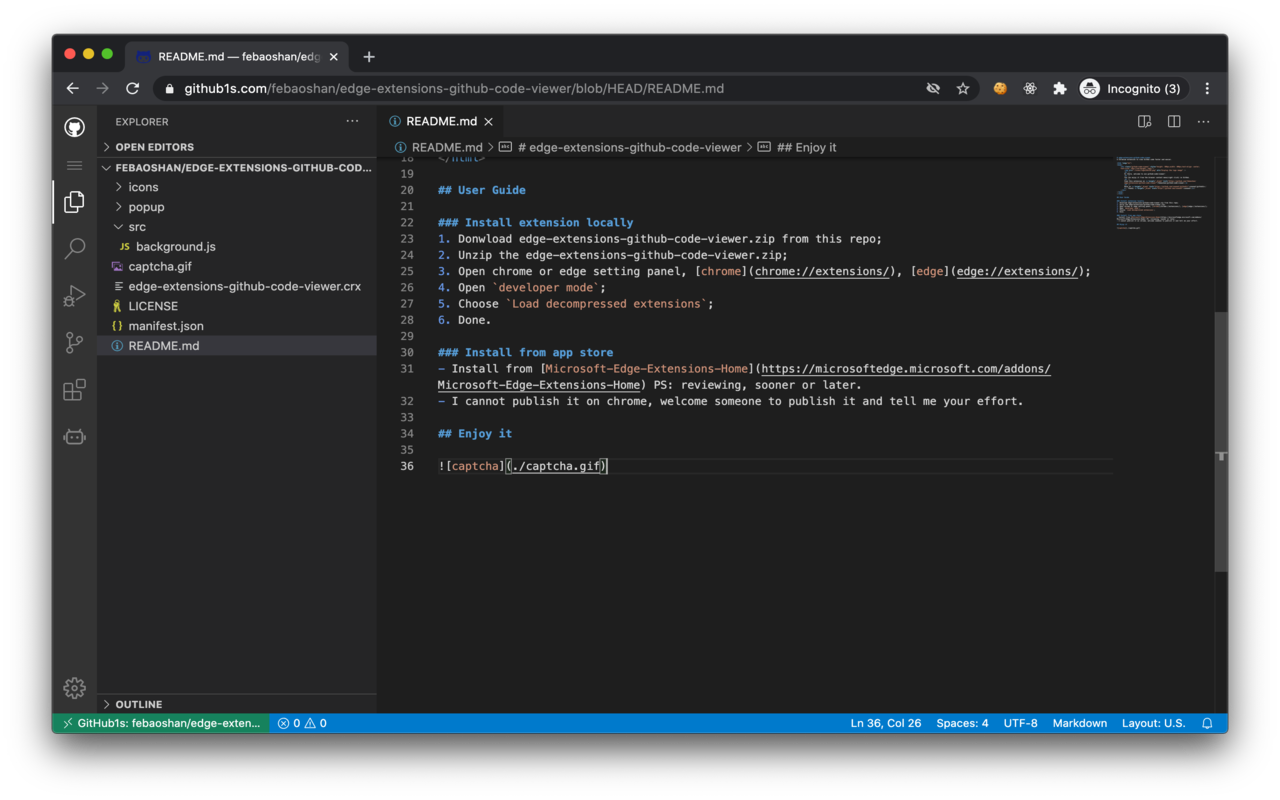The height and width of the screenshot is (800, 1280).
Task: Open the Search view icon
Action: point(75,249)
